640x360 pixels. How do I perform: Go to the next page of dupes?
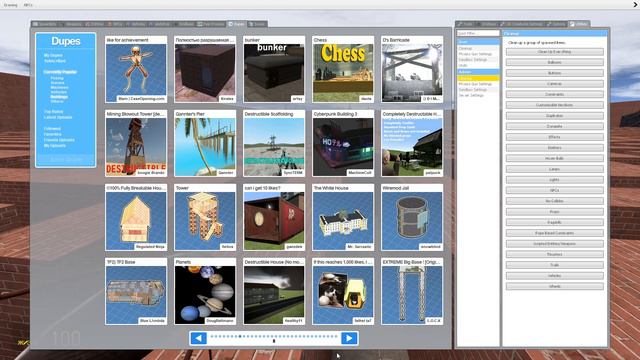pos(349,338)
